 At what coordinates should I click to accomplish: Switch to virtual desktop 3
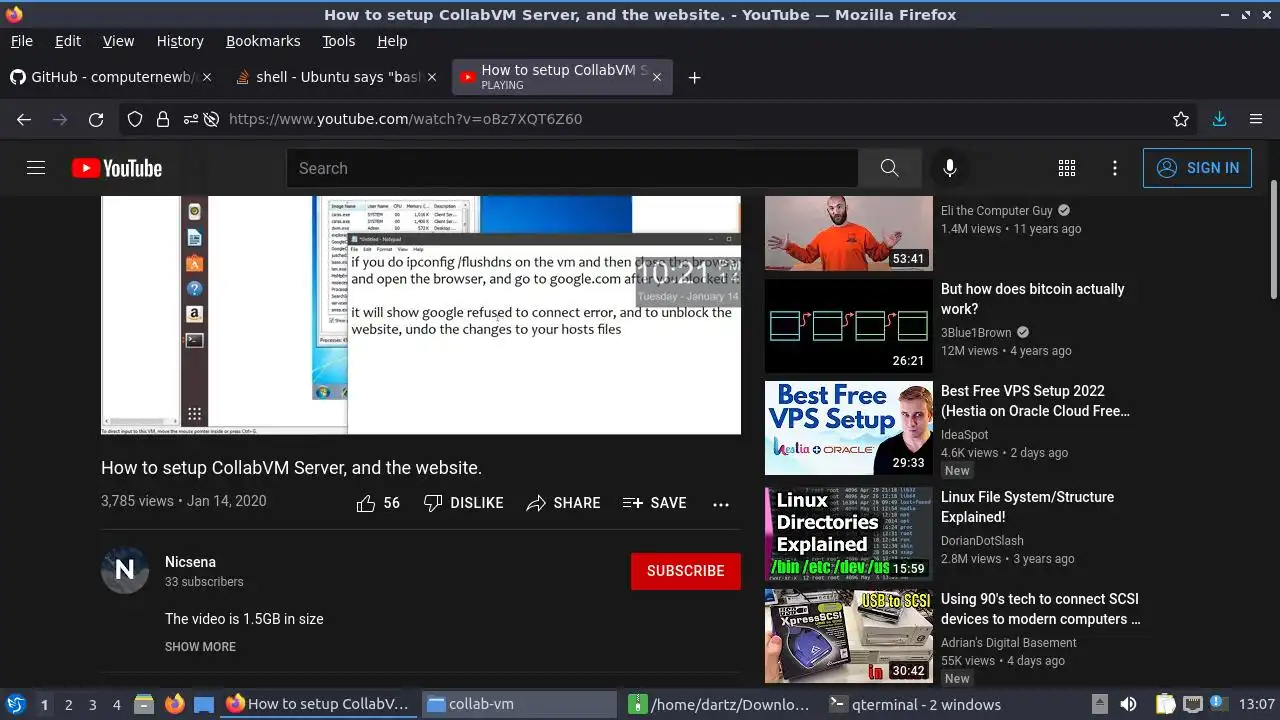[x=92, y=704]
